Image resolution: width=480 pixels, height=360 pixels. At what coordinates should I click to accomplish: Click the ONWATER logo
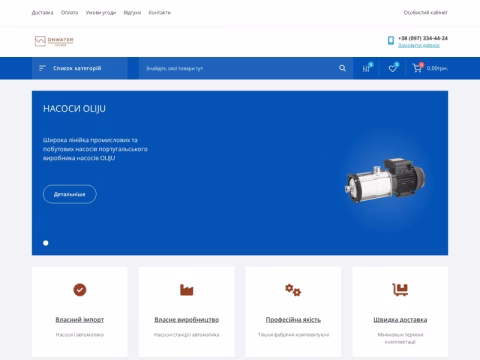coord(54,41)
